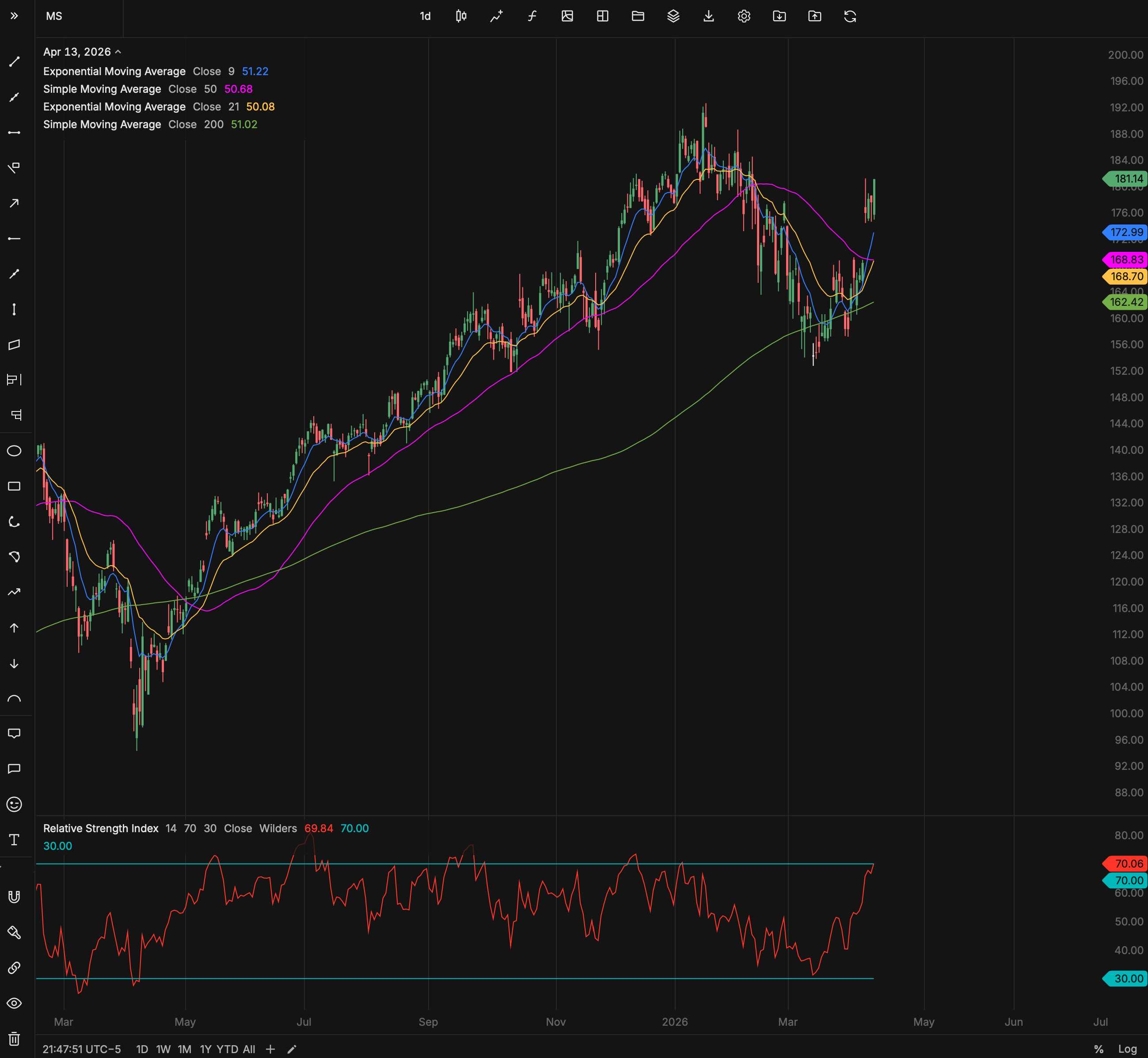Image resolution: width=1148 pixels, height=1058 pixels.
Task: Open the indicators function menu
Action: click(x=532, y=16)
